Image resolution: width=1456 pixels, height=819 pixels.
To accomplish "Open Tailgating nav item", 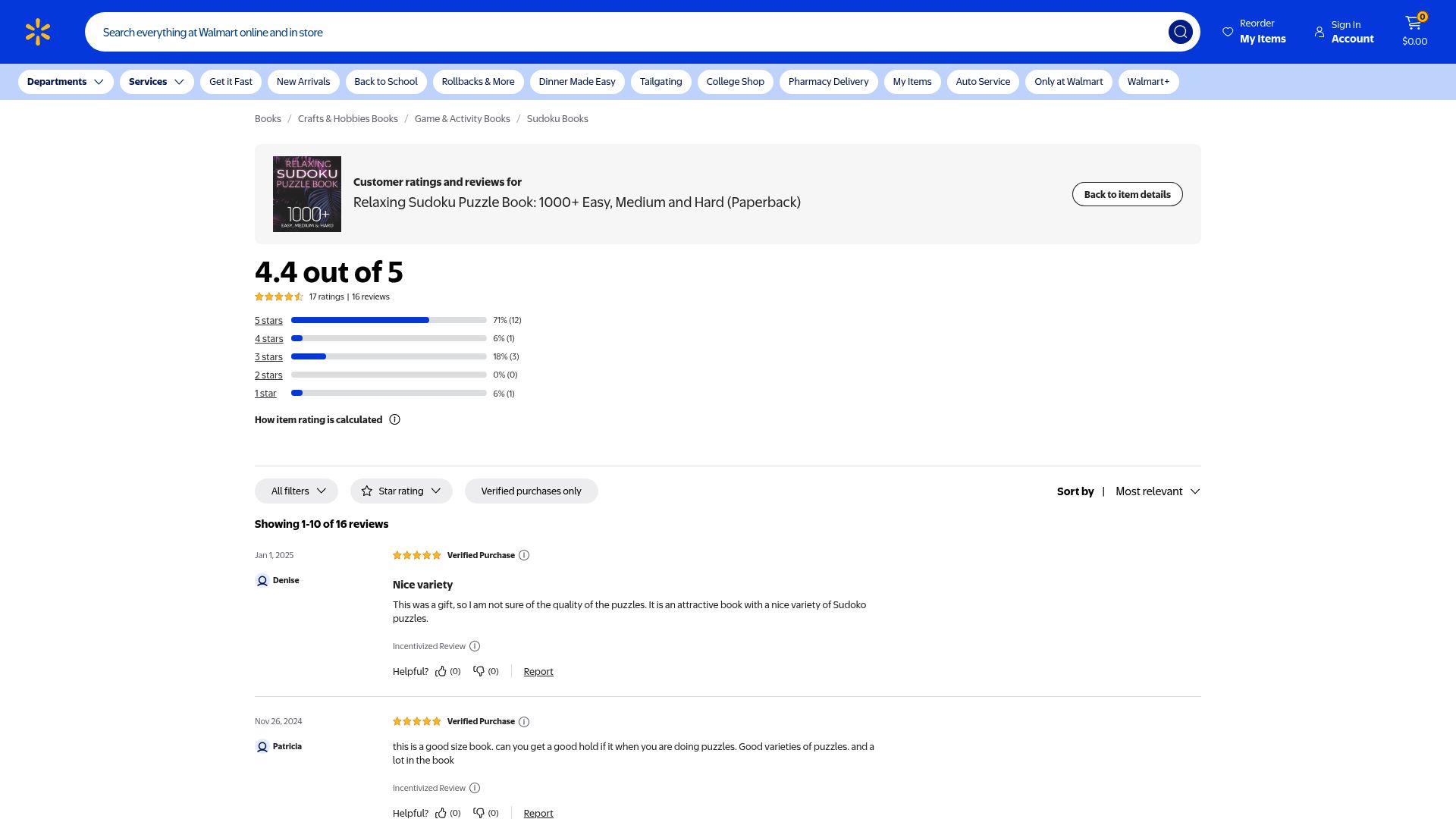I will point(661,82).
